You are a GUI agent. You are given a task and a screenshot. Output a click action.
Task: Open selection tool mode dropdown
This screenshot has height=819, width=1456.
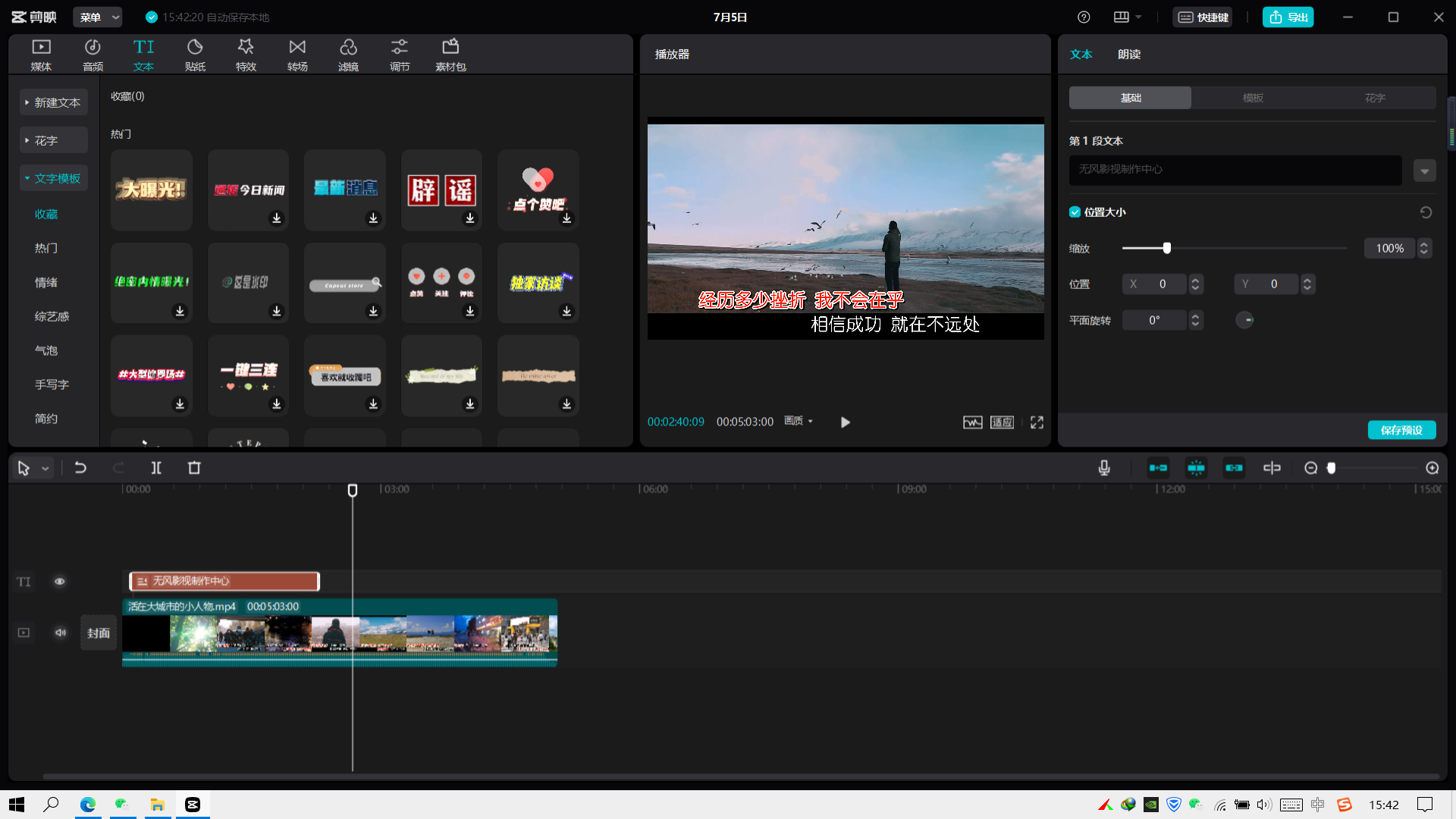pos(45,469)
